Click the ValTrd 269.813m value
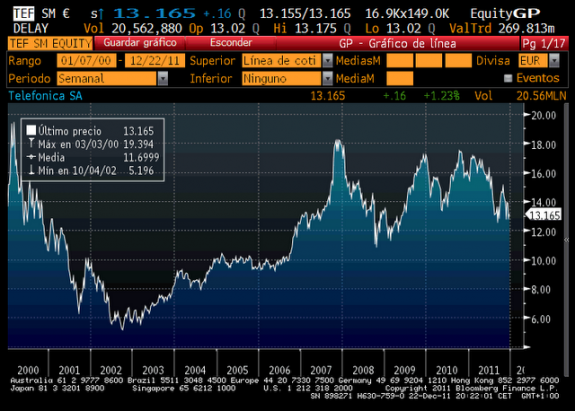 (x=526, y=29)
